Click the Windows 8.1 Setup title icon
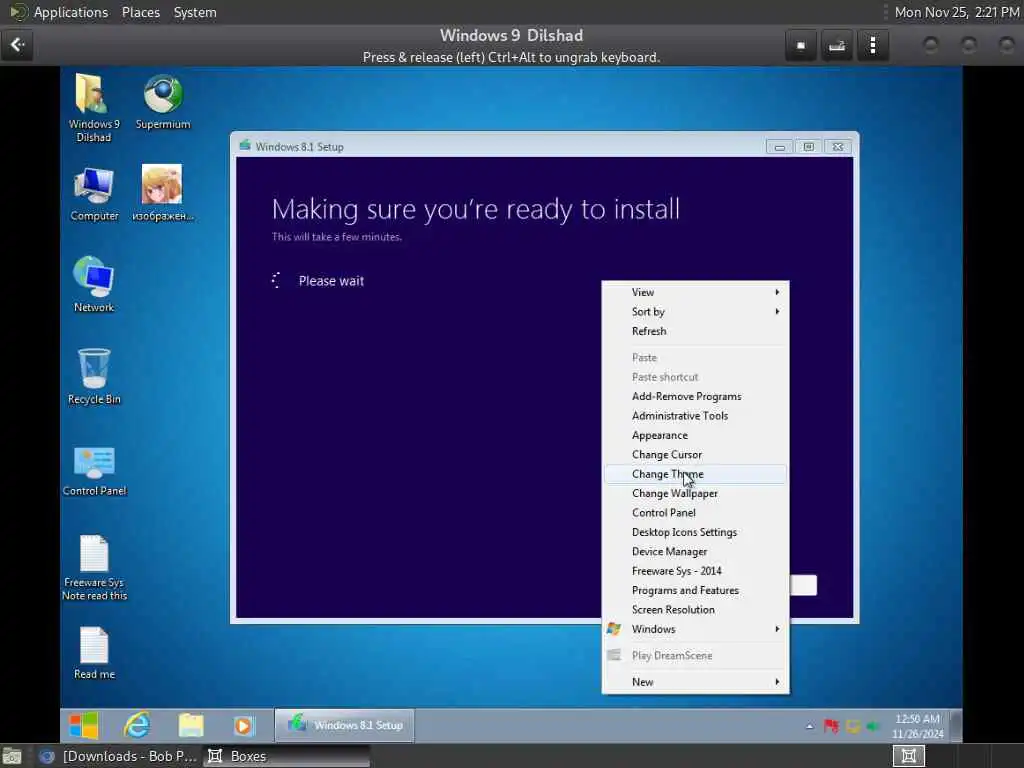Image resolution: width=1024 pixels, height=768 pixels. [x=245, y=146]
